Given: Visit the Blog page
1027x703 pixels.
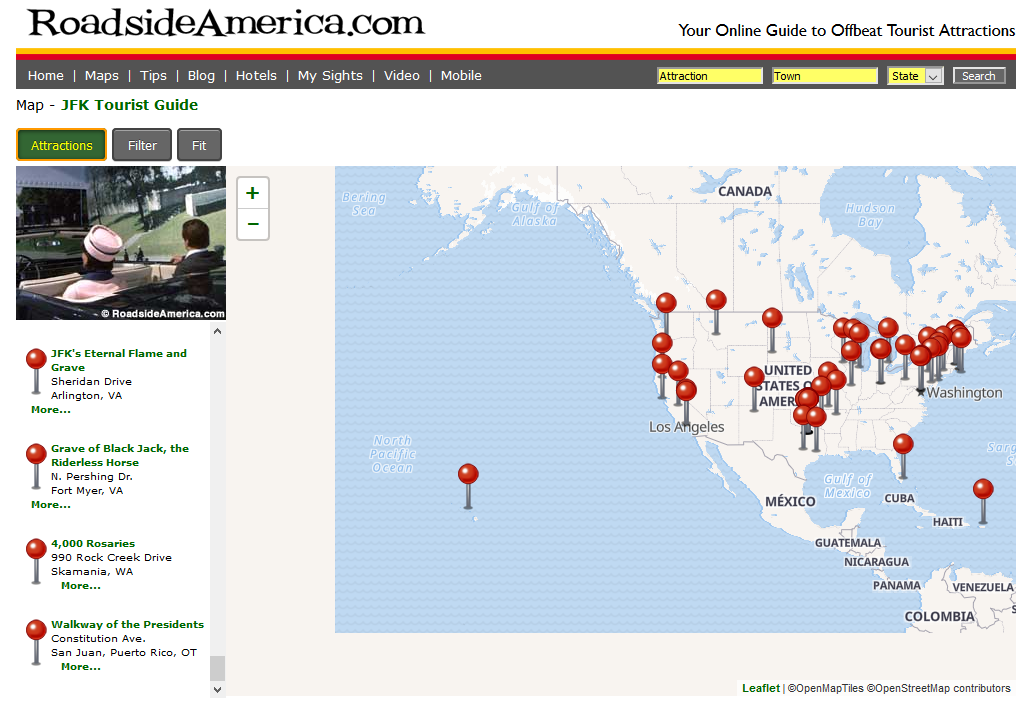Looking at the screenshot, I should click(x=201, y=76).
